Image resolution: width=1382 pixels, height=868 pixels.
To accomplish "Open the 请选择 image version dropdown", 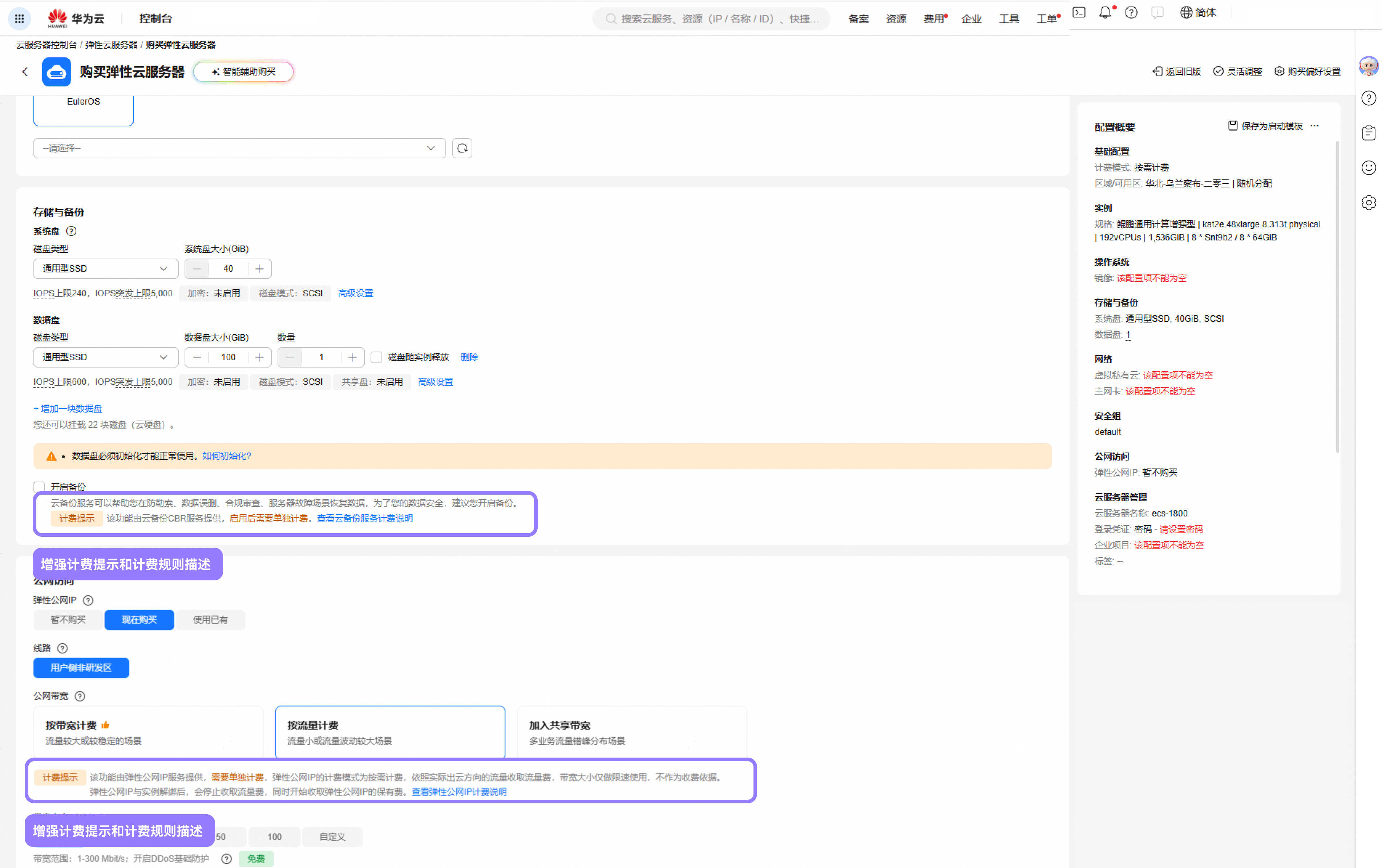I will click(239, 149).
